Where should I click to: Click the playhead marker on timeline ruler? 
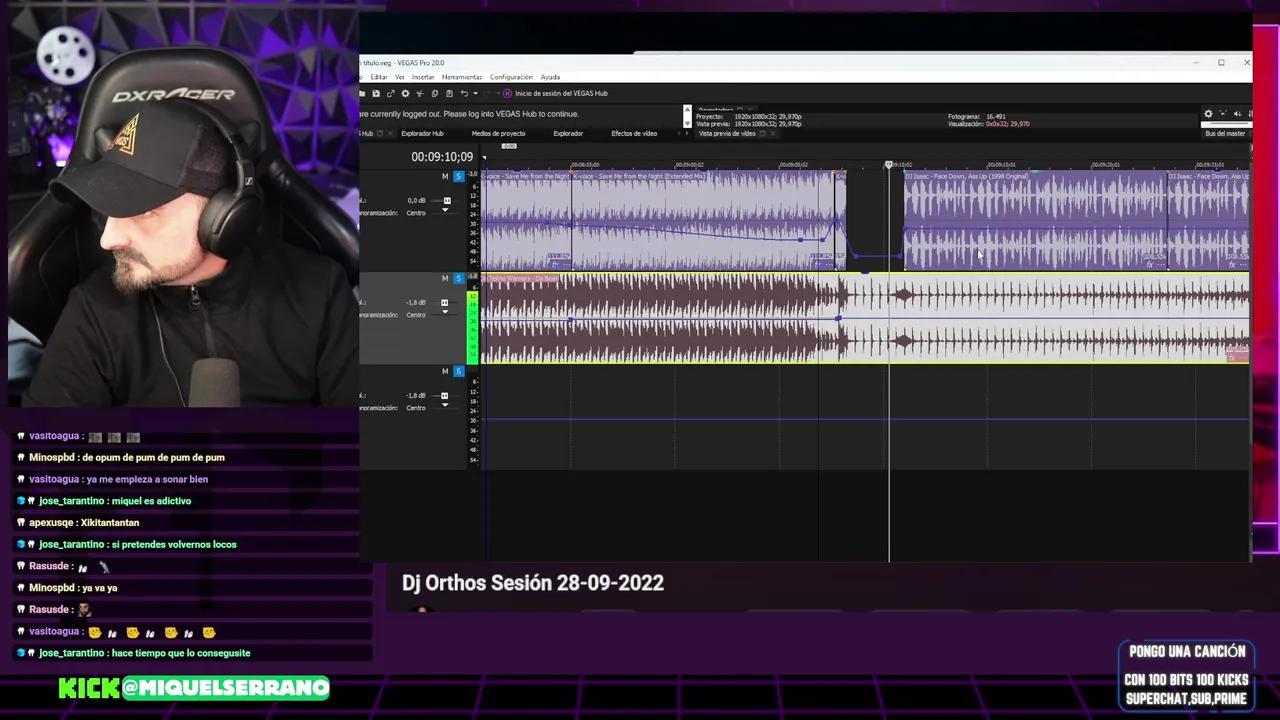click(x=888, y=164)
